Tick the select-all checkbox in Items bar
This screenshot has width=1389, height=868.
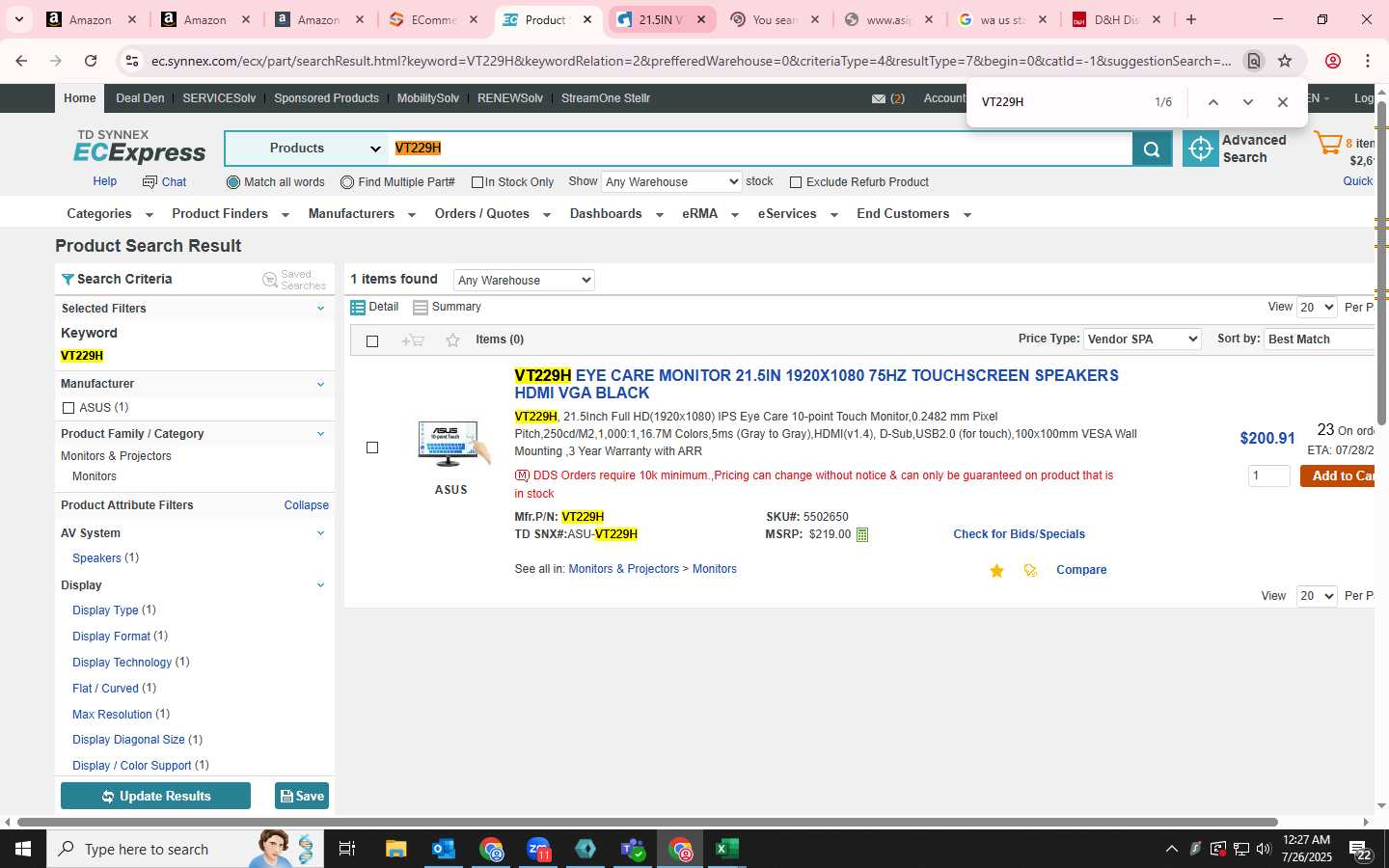pos(372,340)
